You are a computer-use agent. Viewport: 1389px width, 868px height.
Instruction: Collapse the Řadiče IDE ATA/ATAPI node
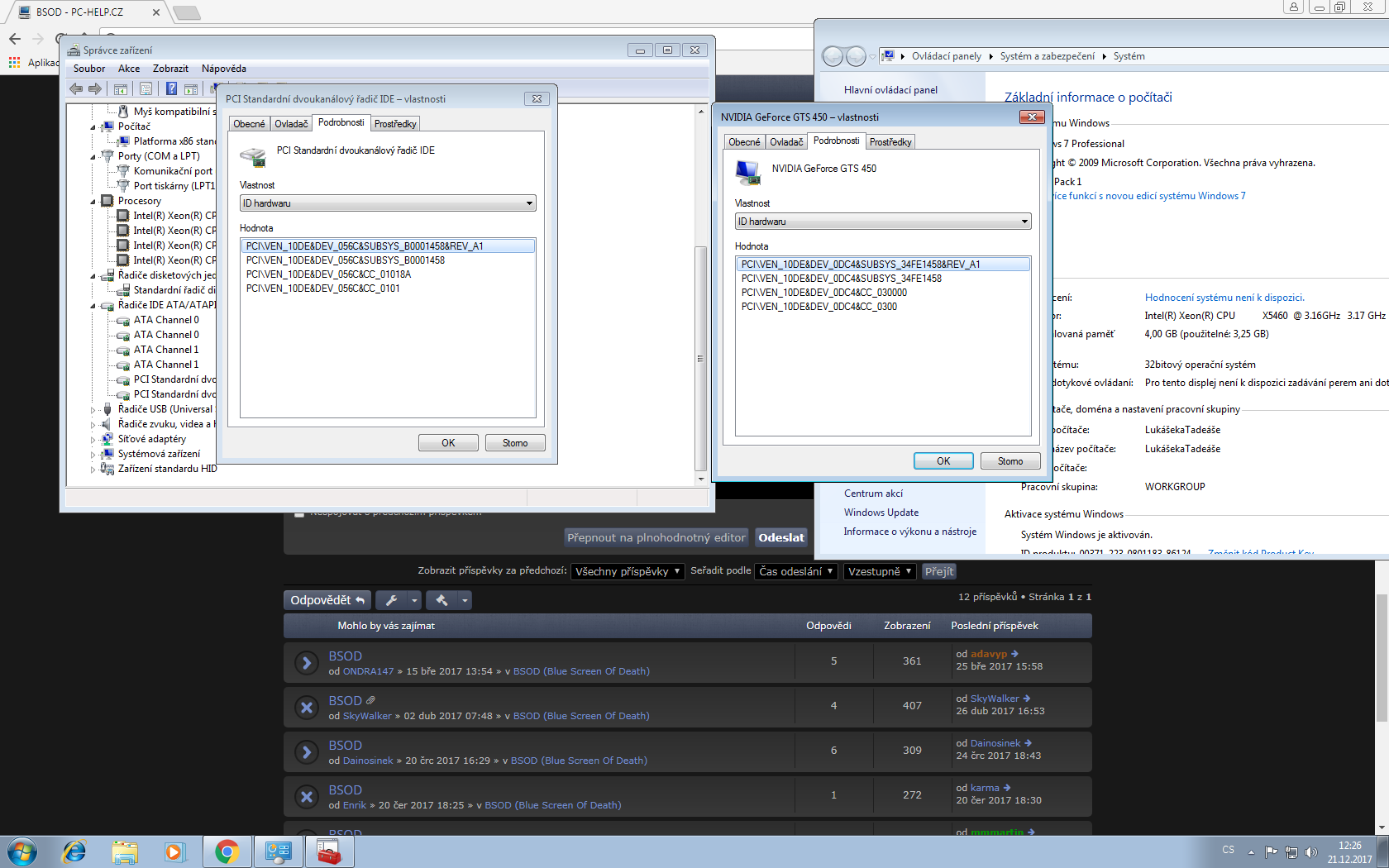click(93, 306)
